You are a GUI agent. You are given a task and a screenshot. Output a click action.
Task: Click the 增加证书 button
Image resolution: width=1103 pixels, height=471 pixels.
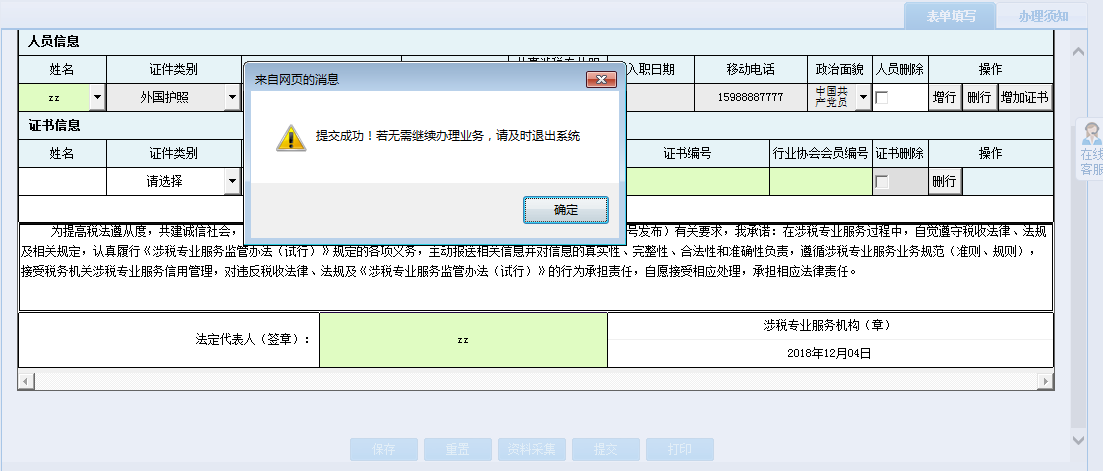pyautogui.click(x=1025, y=98)
